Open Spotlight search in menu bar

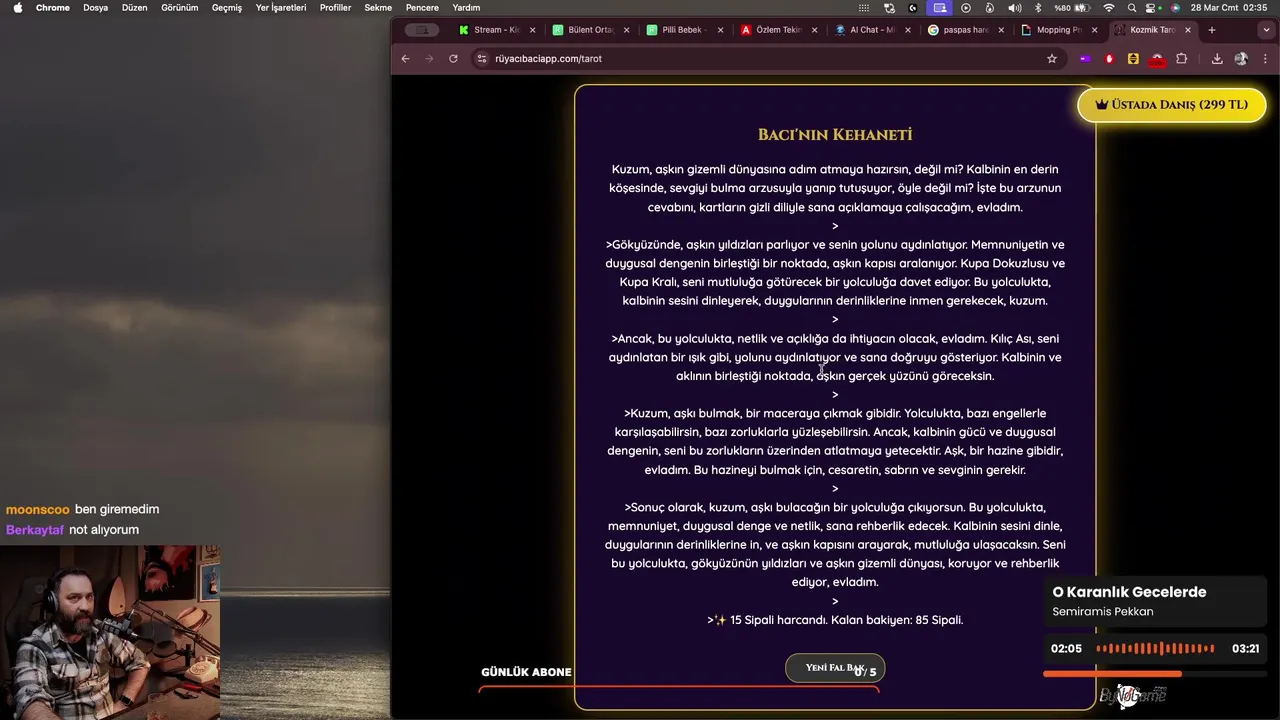(1132, 7)
